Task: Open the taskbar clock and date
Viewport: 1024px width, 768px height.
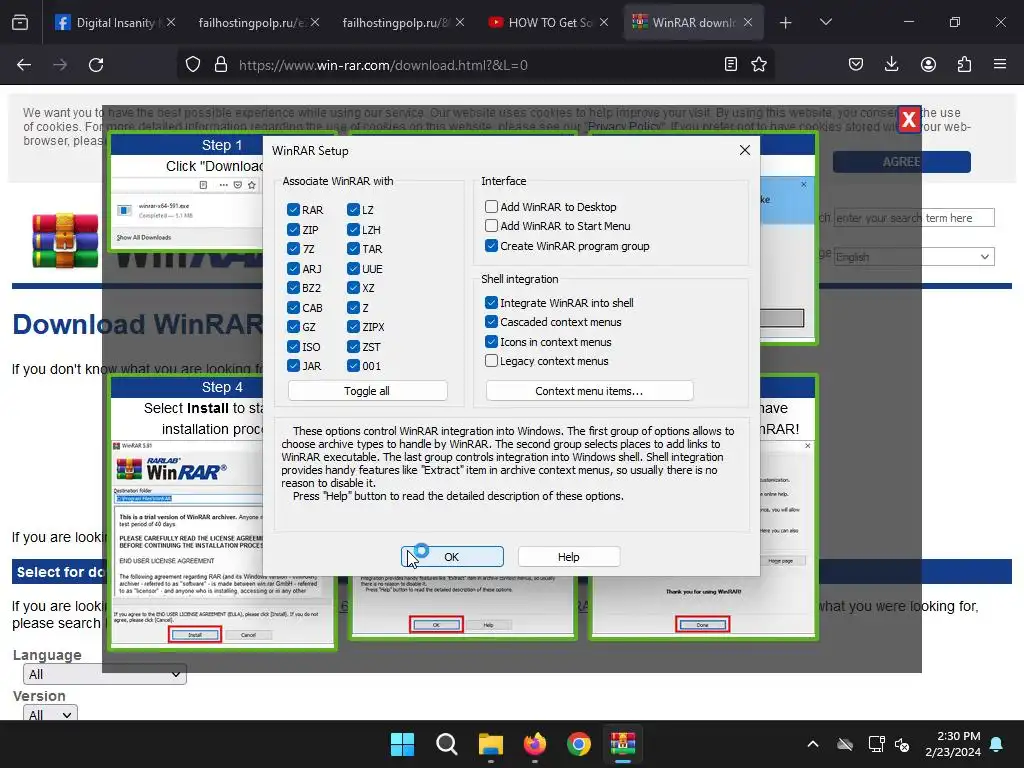Action: [953, 744]
